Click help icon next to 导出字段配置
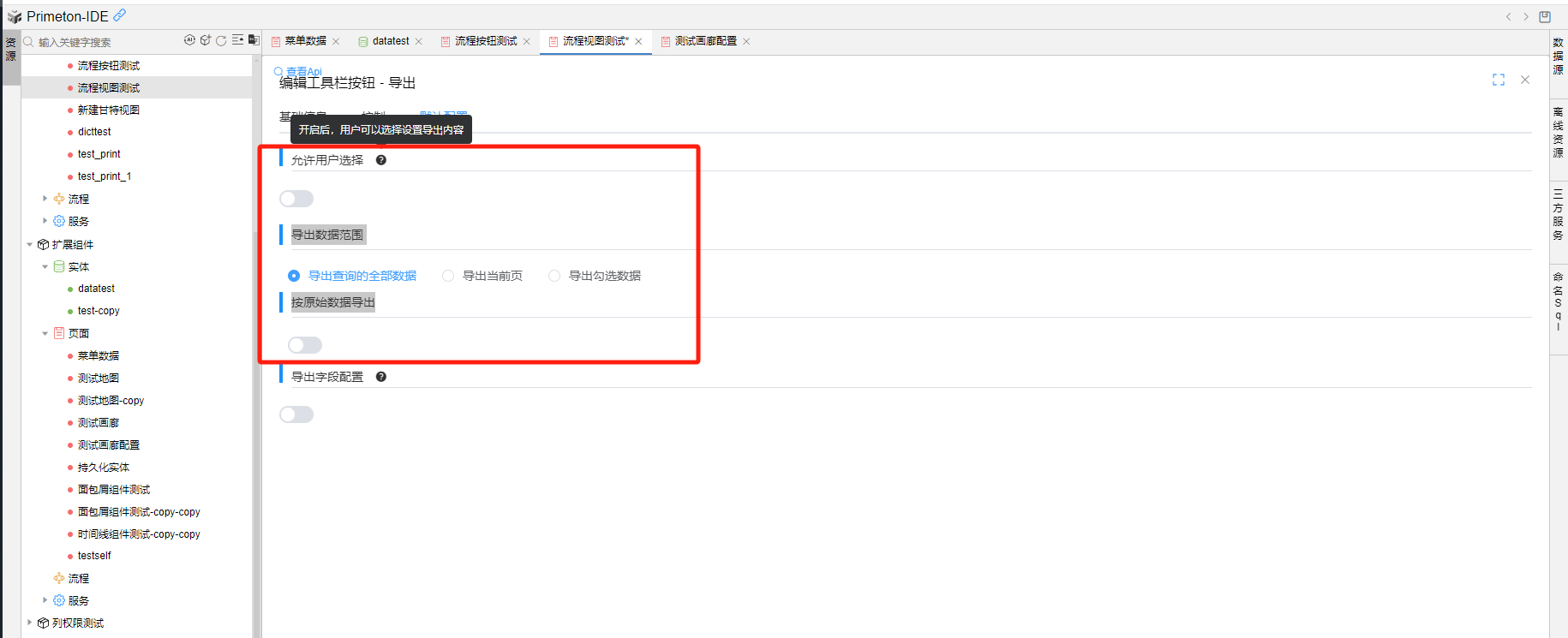Viewport: 1568px width, 638px height. pos(381,377)
